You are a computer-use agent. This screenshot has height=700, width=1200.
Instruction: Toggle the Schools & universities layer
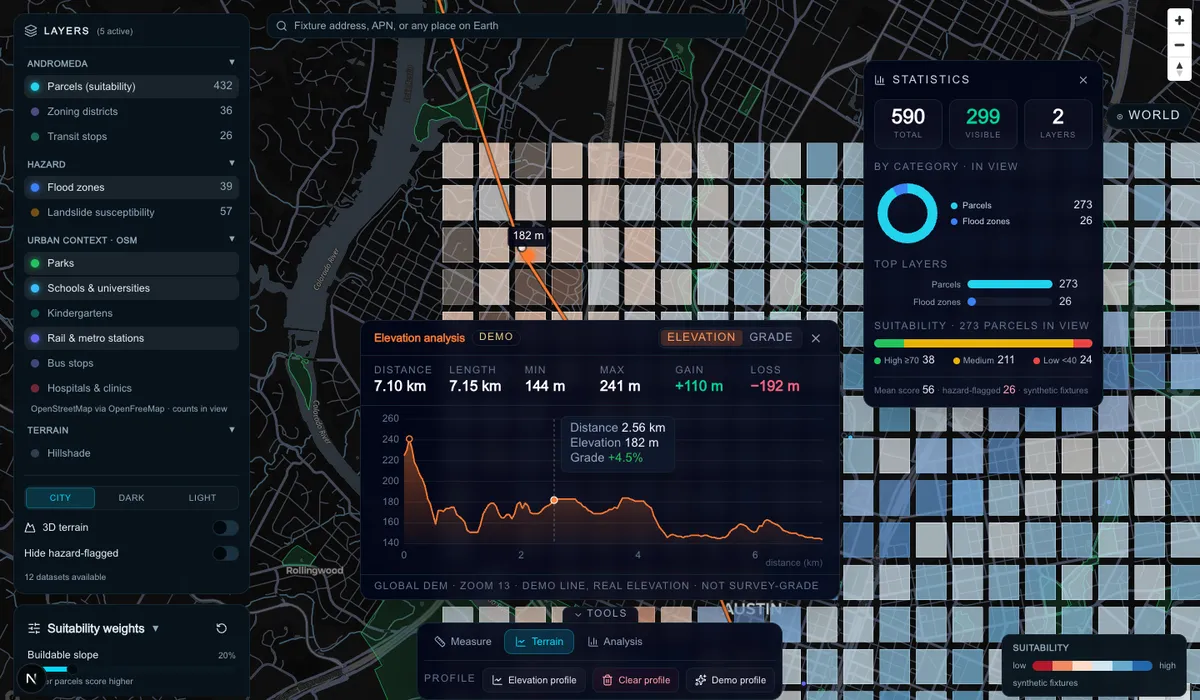(131, 288)
